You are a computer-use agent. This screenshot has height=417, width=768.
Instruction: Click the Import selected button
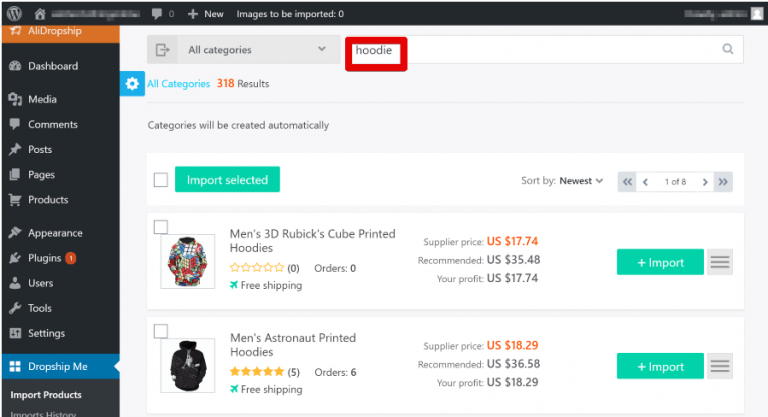[227, 179]
